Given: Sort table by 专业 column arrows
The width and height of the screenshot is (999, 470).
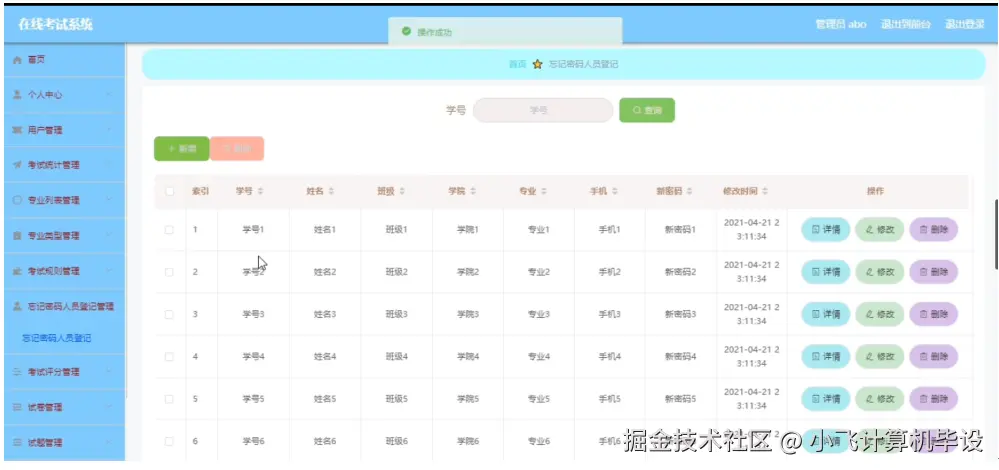Looking at the screenshot, I should pos(543,191).
